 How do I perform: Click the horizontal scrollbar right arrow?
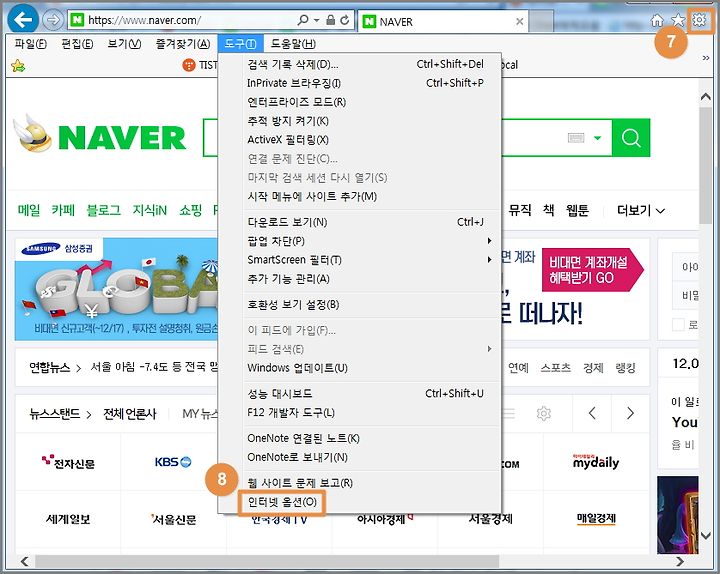pyautogui.click(x=680, y=561)
